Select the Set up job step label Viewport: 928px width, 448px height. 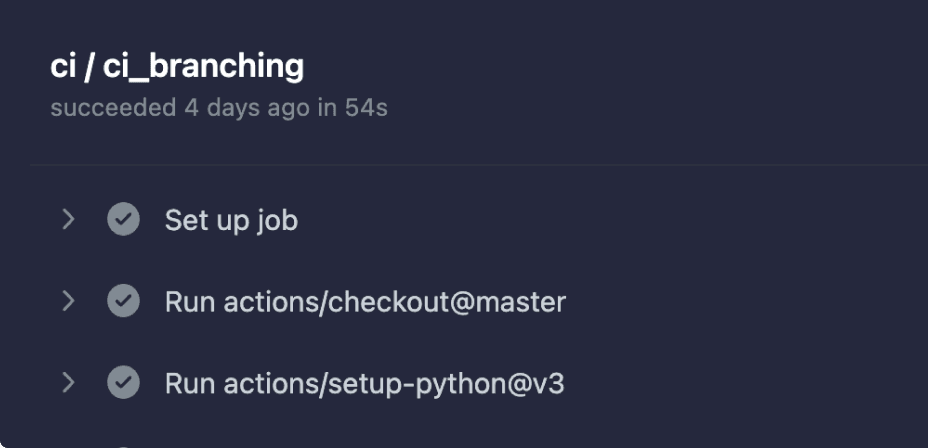[x=231, y=221]
